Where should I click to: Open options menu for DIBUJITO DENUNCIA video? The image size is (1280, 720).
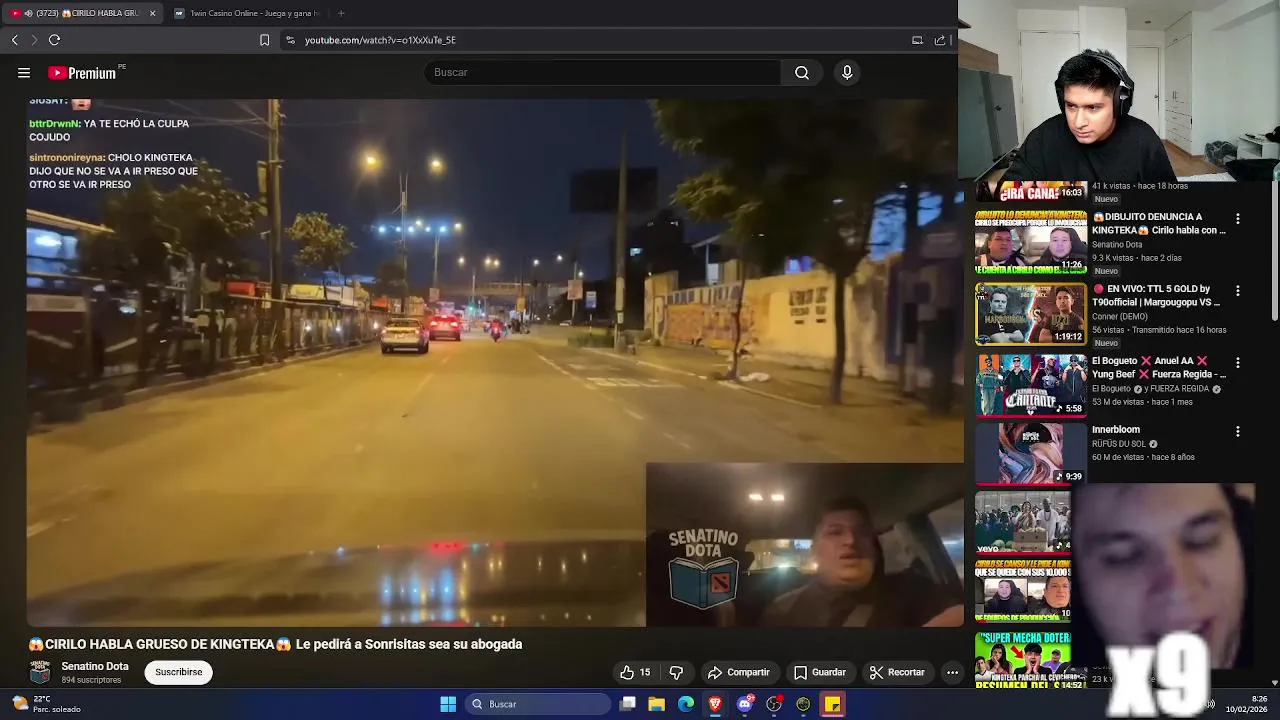coord(1238,218)
